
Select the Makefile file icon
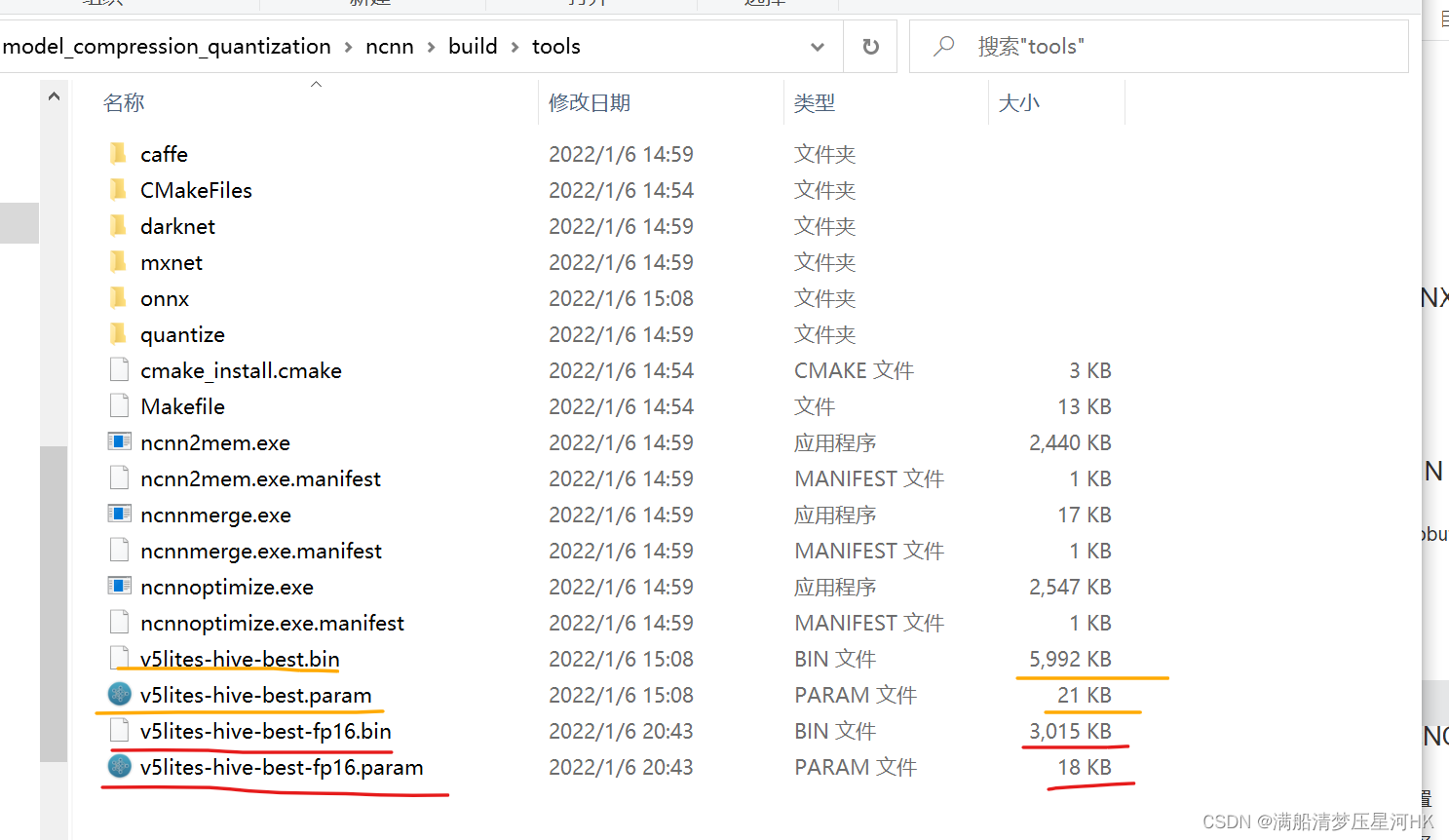click(x=119, y=406)
